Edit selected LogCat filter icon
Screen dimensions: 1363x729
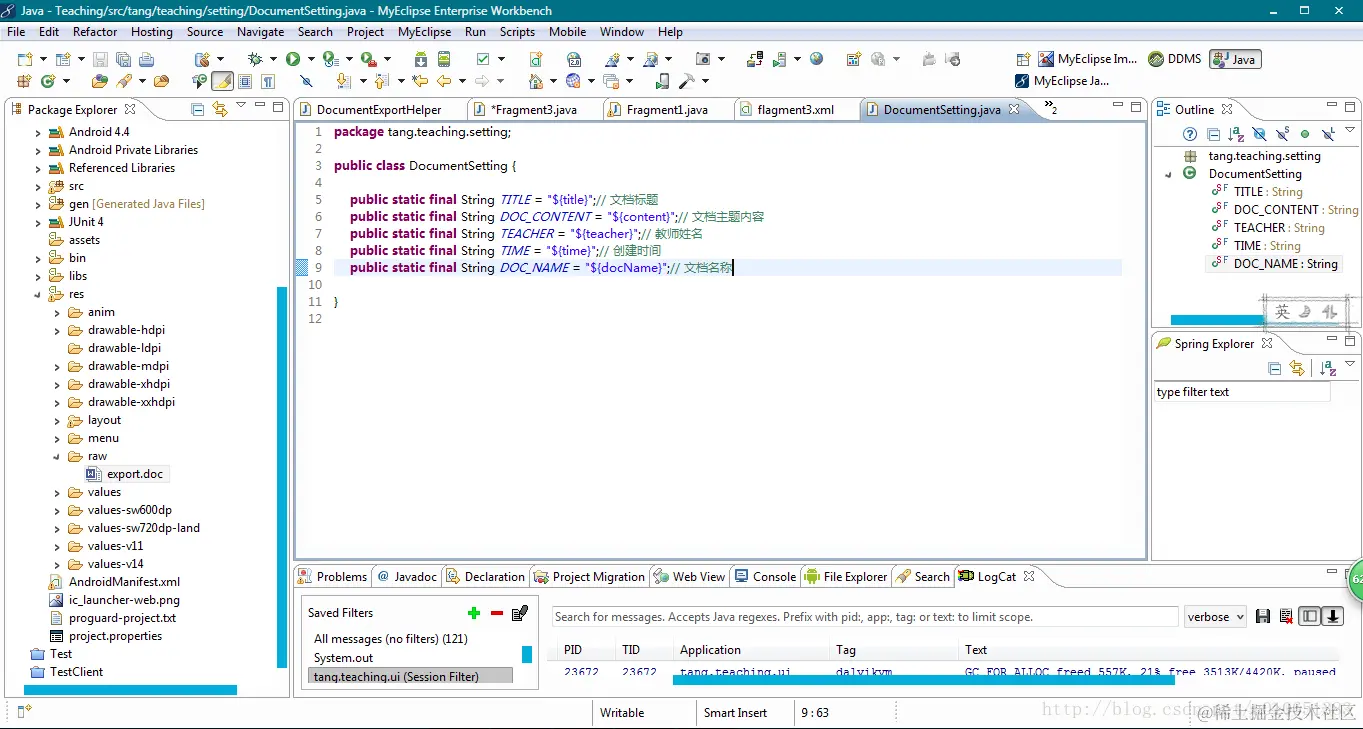click(x=520, y=613)
